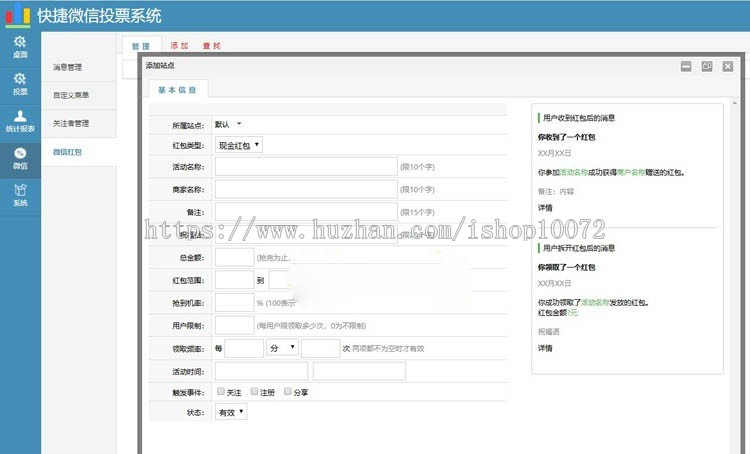The height and width of the screenshot is (454, 750).
Task: Click the 活动时间 start date field
Action: tap(262, 371)
